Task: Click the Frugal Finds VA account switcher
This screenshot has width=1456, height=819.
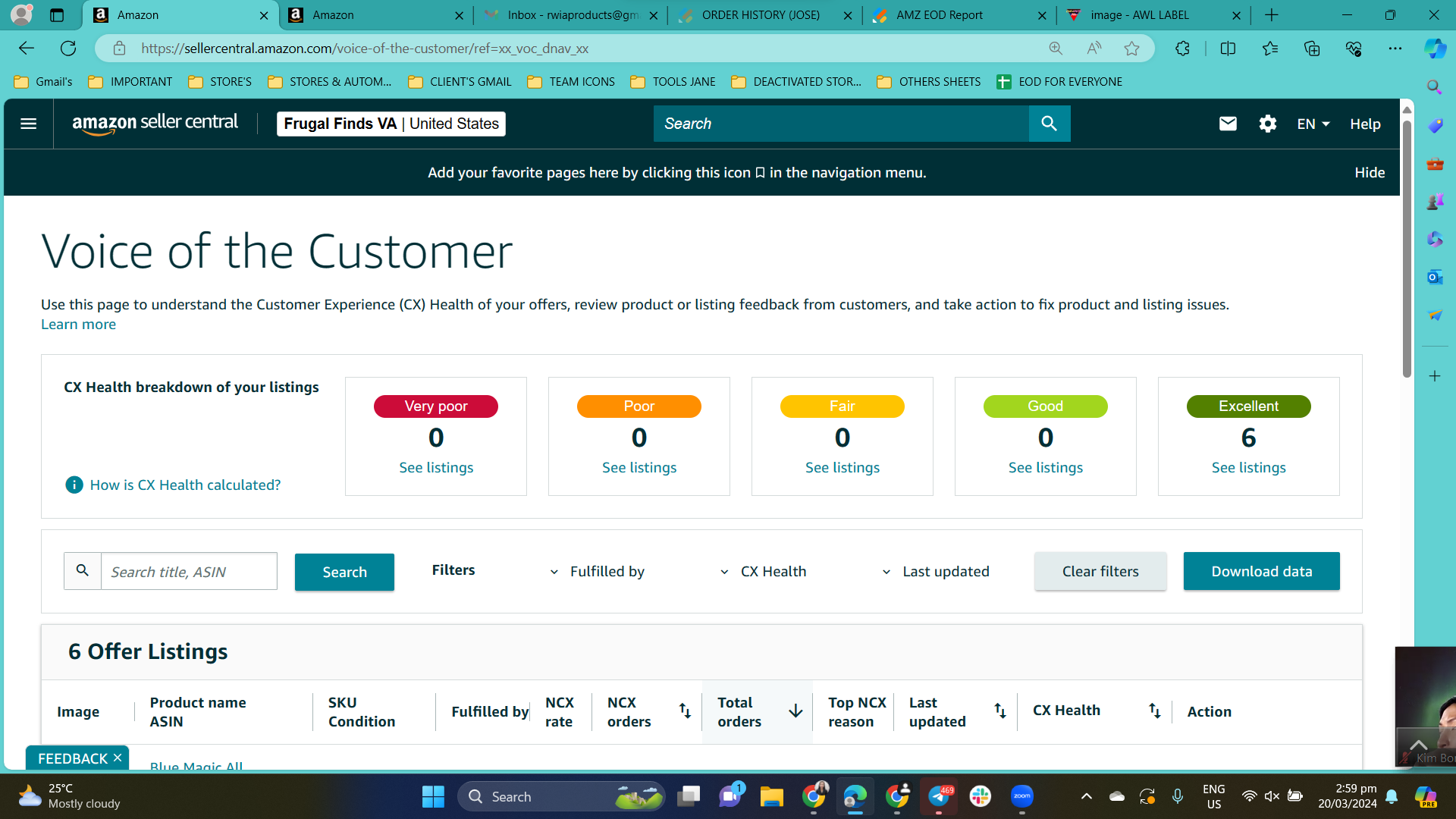Action: tap(391, 124)
